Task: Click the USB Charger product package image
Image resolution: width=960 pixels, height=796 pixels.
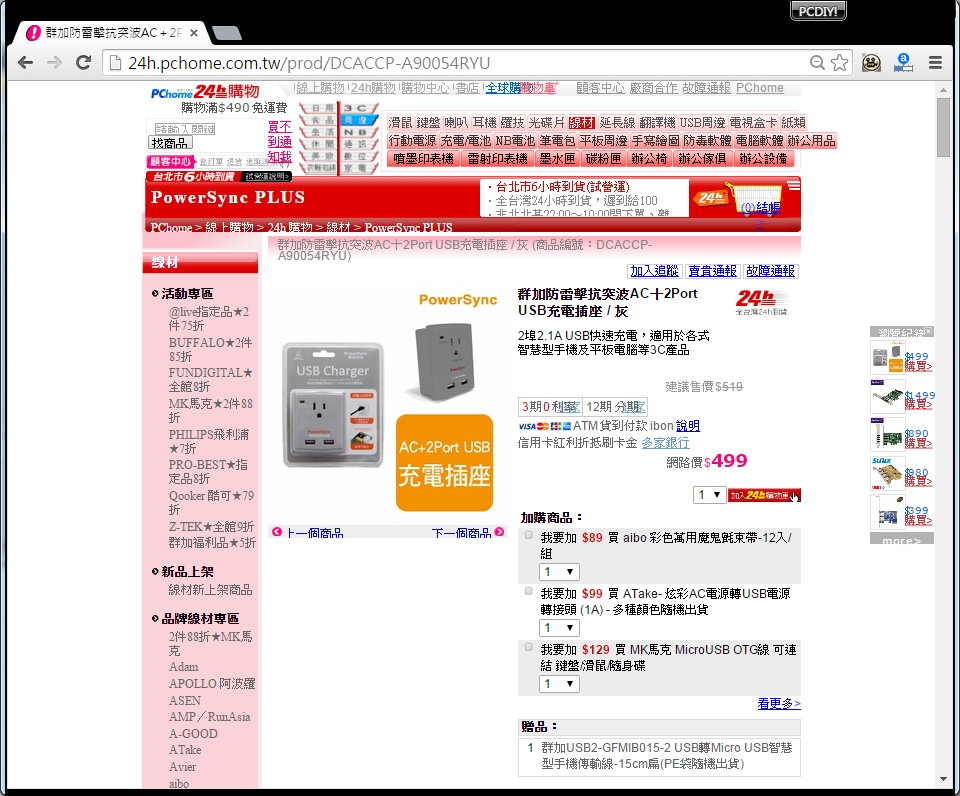Action: [333, 405]
